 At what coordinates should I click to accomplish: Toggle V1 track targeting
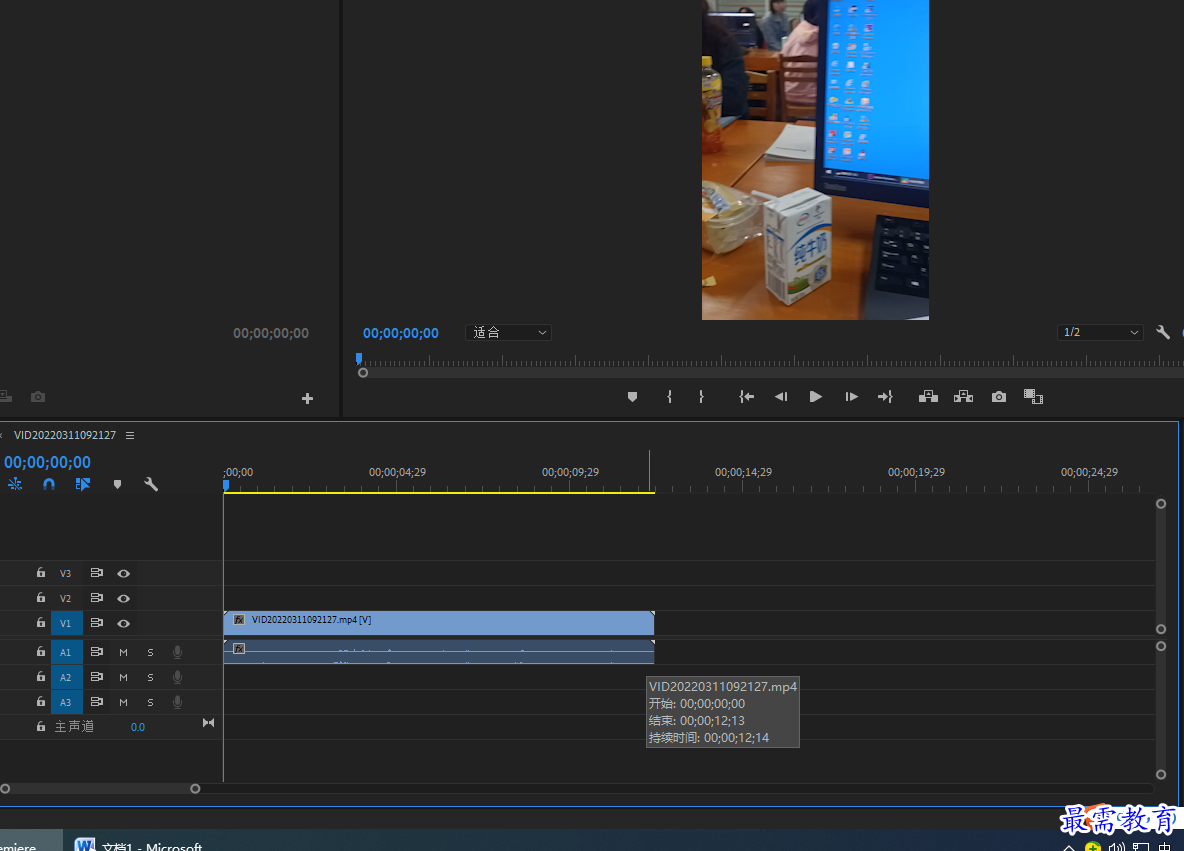point(66,624)
